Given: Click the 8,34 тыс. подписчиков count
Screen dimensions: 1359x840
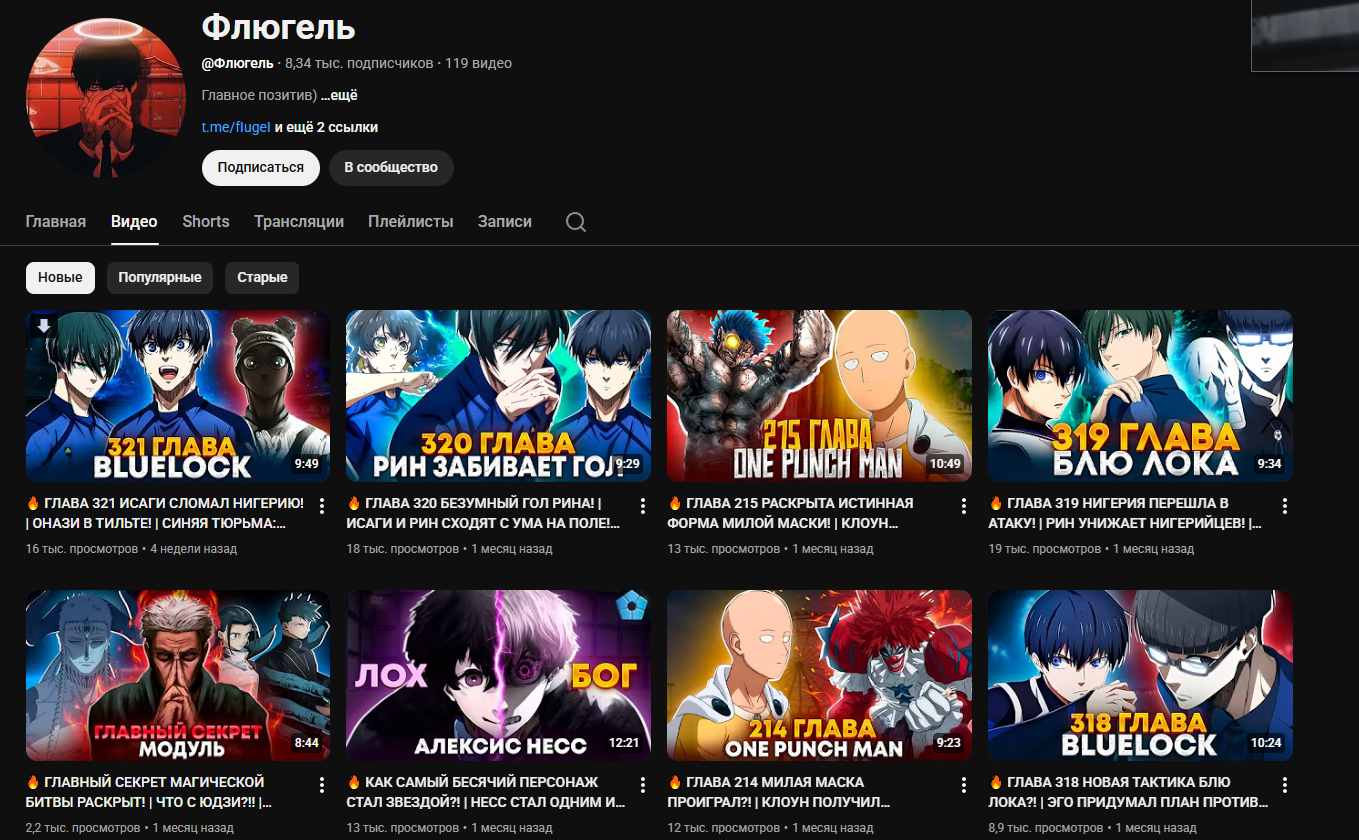Looking at the screenshot, I should point(359,63).
